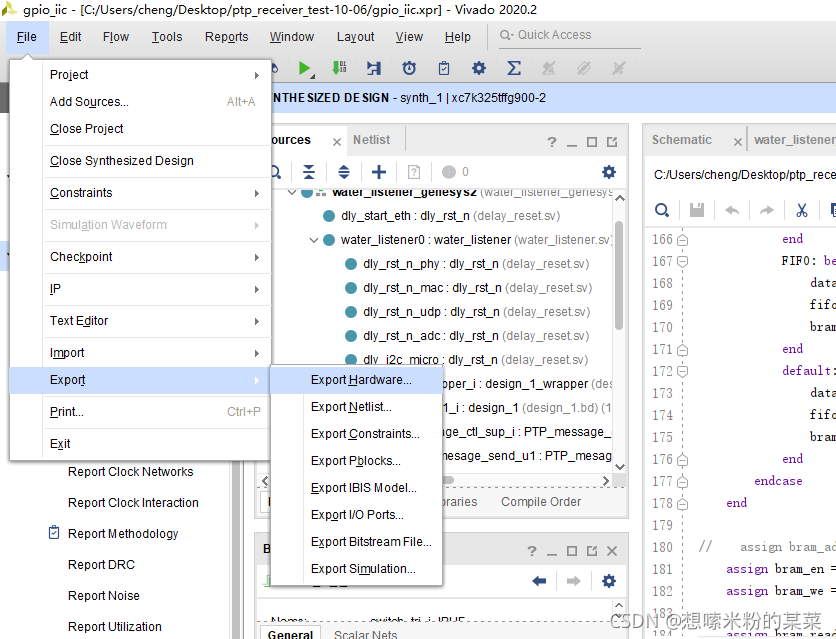This screenshot has height=639, width=836.
Task: Choose Export IBIS Model... option
Action: point(356,488)
